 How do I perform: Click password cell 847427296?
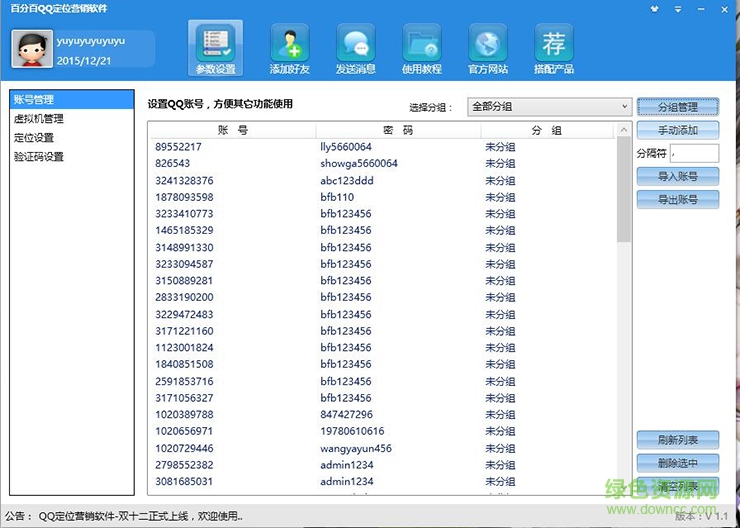[x=346, y=415]
